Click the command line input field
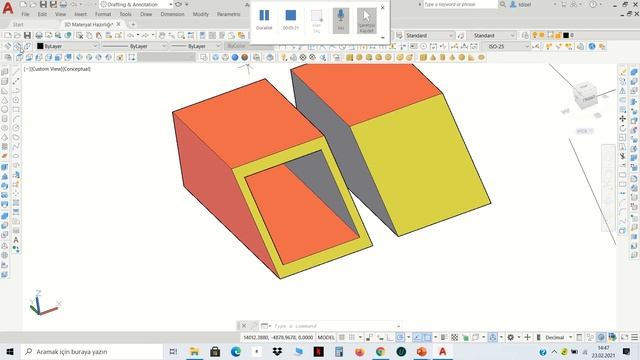The height and width of the screenshot is (360, 640). [335, 326]
